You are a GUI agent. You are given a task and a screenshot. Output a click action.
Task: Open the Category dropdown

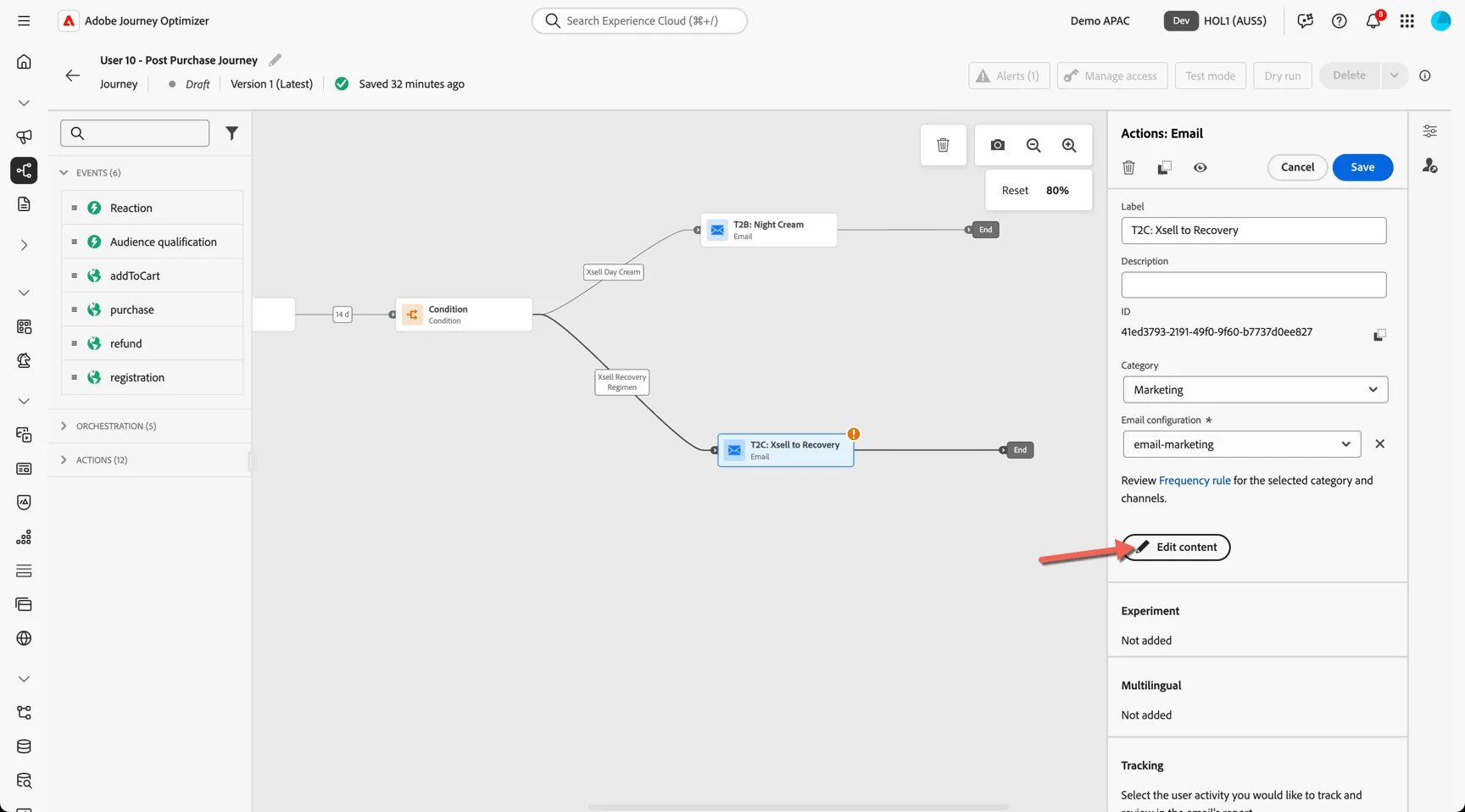click(1256, 390)
